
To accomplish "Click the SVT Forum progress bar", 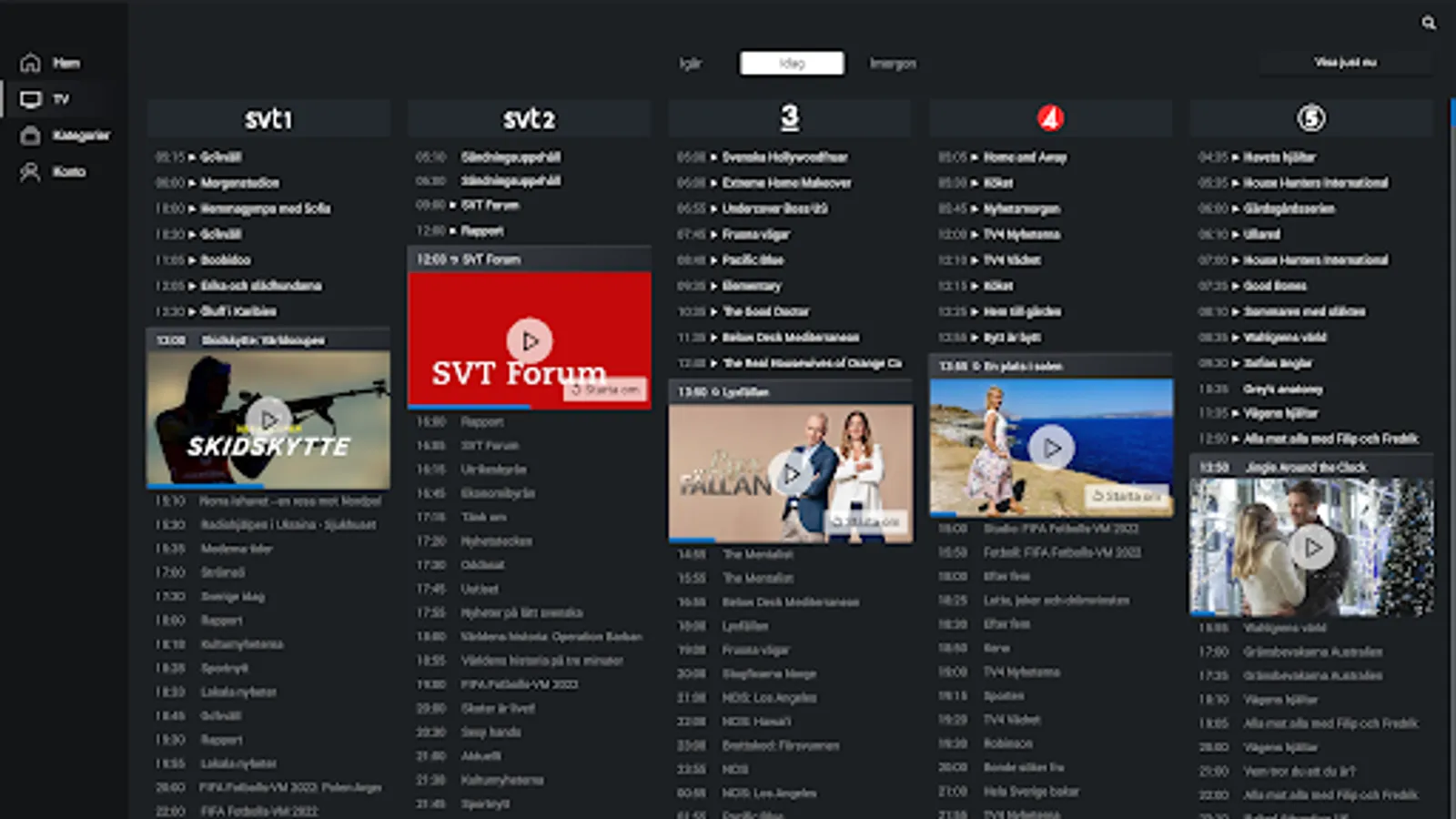I will pyautogui.click(x=529, y=406).
